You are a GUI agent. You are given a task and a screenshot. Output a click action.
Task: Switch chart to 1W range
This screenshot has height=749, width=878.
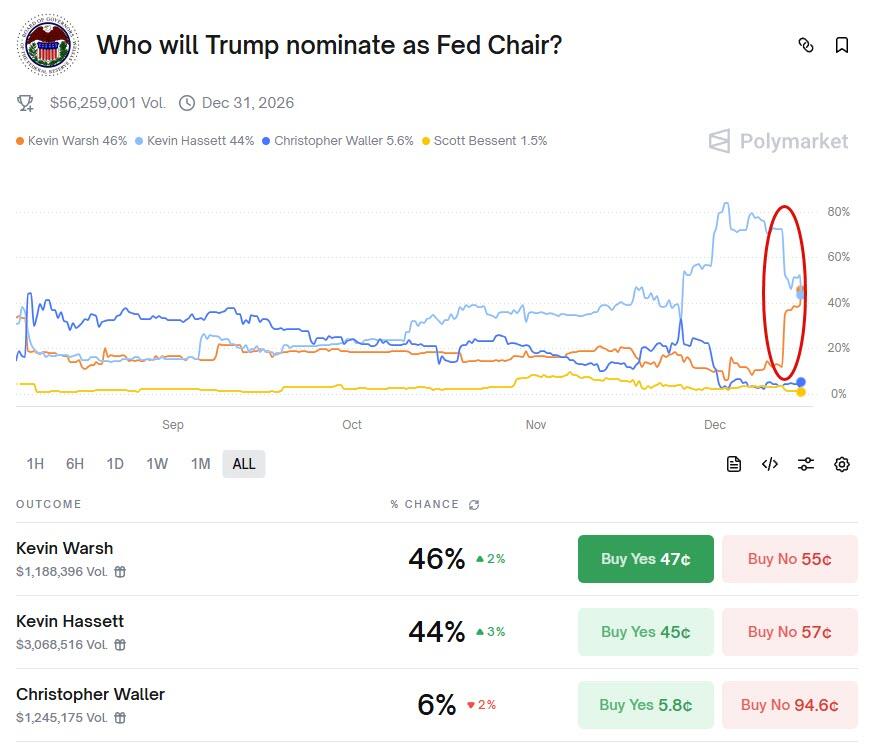tap(157, 464)
